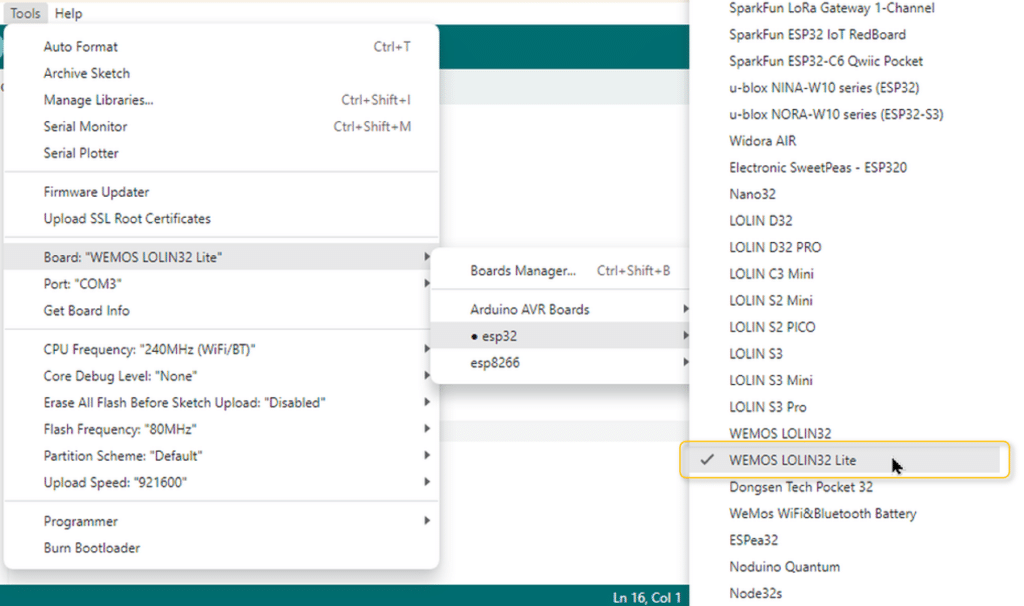
Task: Select the LOLIN C3 Mini board
Action: [771, 274]
